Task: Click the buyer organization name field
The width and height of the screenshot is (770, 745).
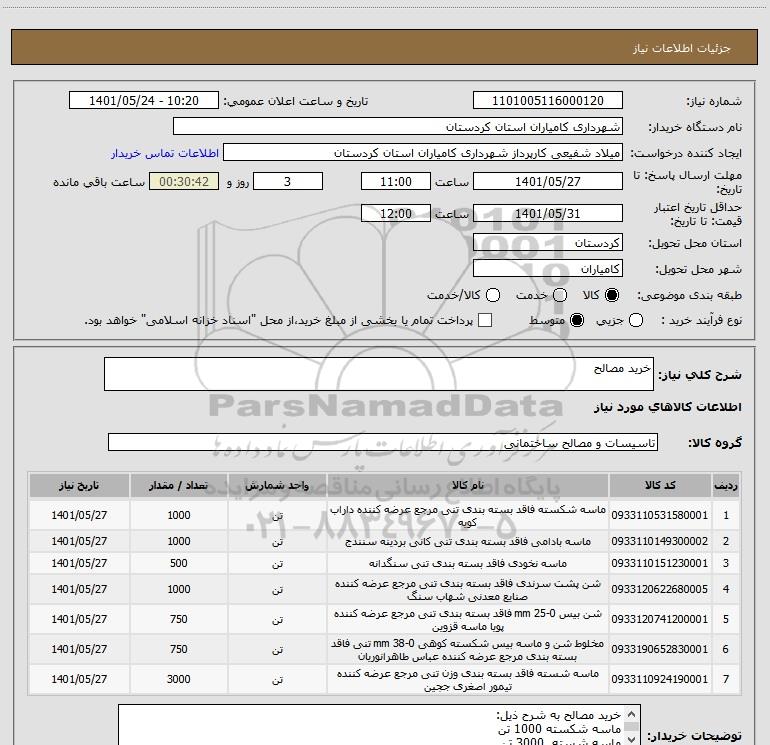Action: 398,127
